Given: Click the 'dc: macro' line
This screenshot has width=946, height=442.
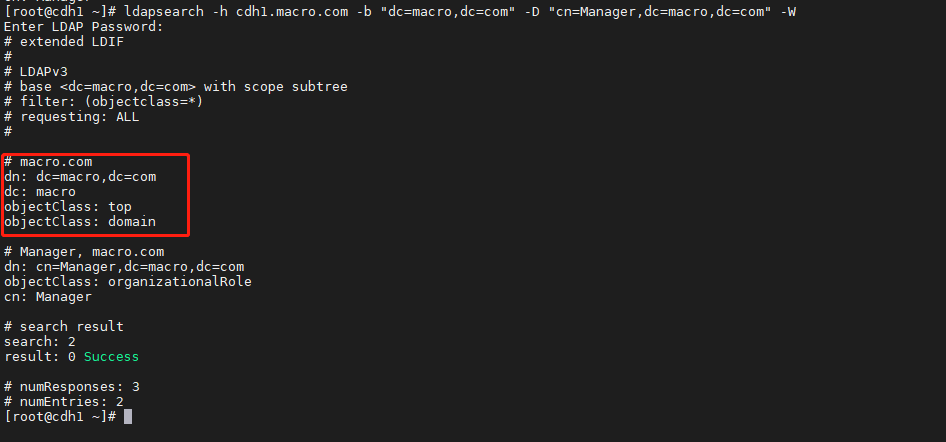Looking at the screenshot, I should tap(40, 192).
